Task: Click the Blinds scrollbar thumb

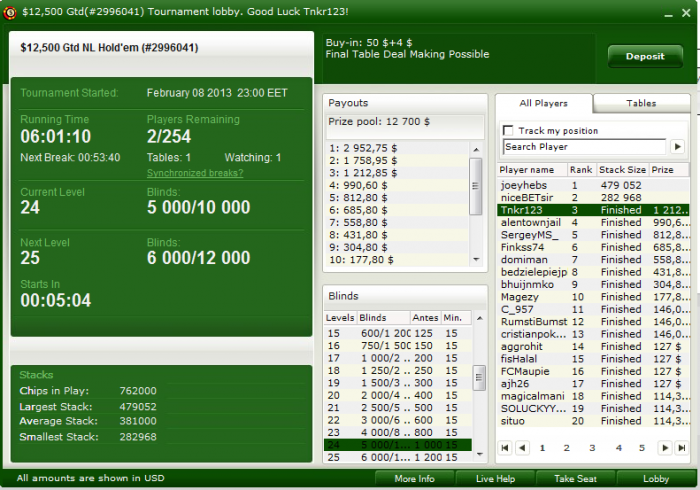Action: point(479,378)
